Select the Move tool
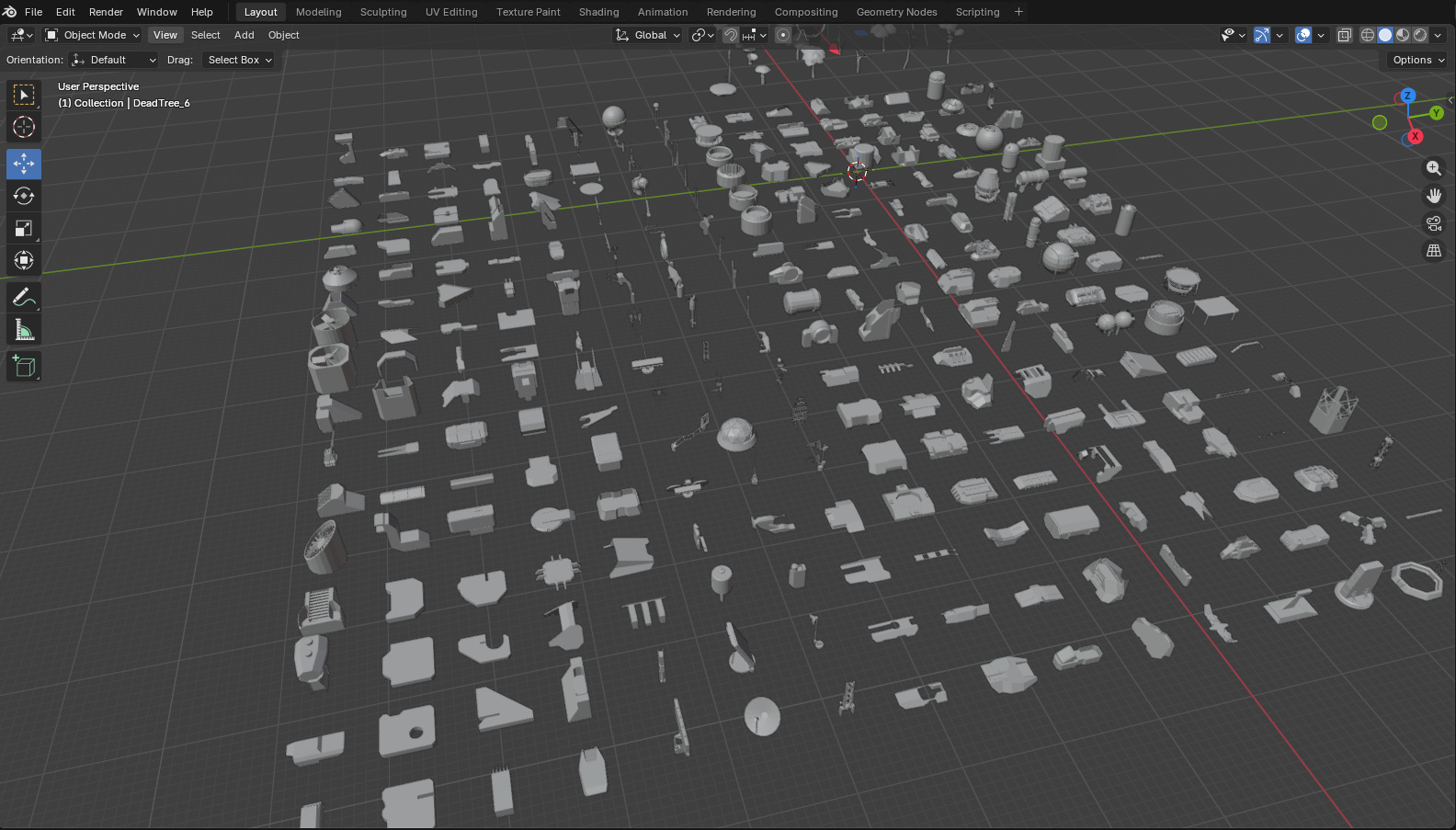 click(x=24, y=164)
